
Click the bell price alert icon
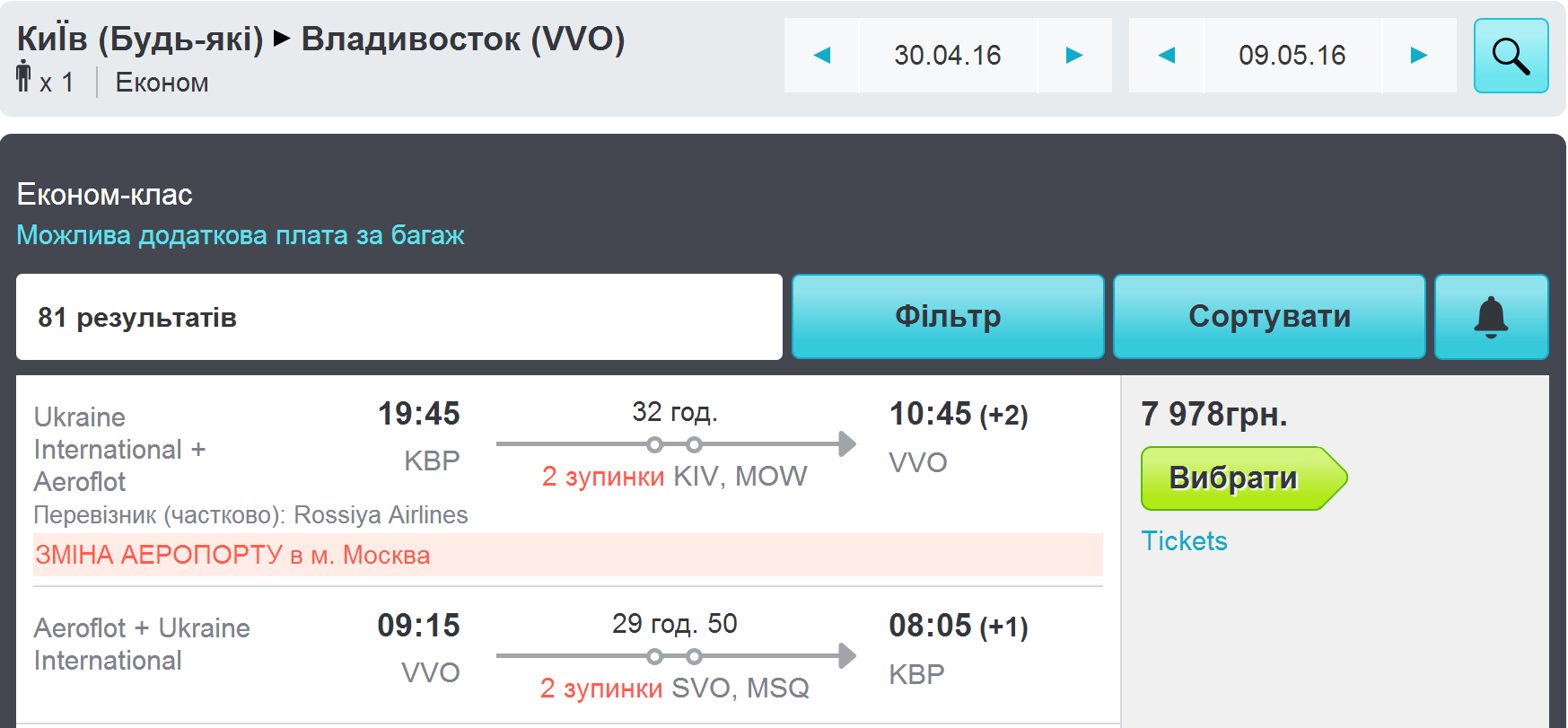(x=1491, y=317)
